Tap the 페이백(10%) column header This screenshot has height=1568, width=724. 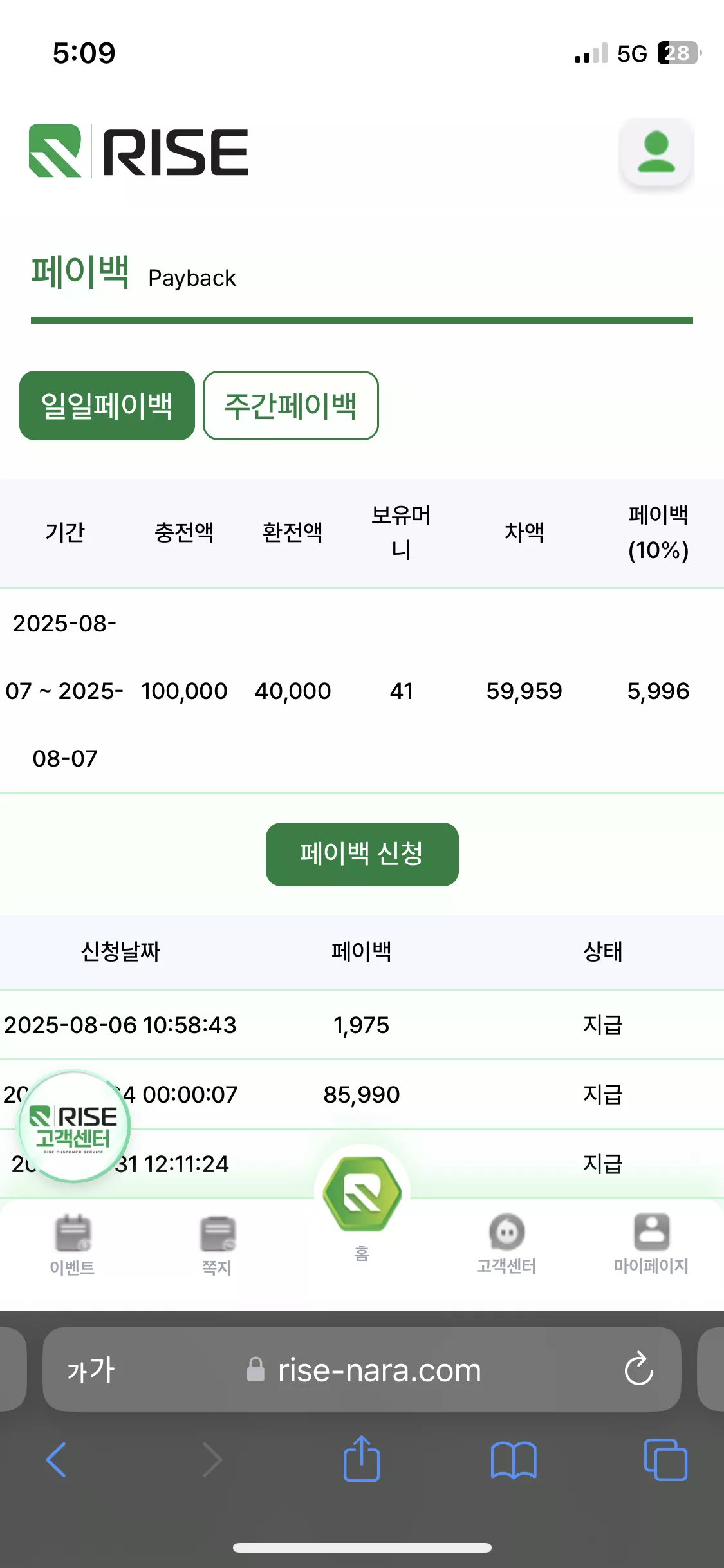tap(658, 532)
